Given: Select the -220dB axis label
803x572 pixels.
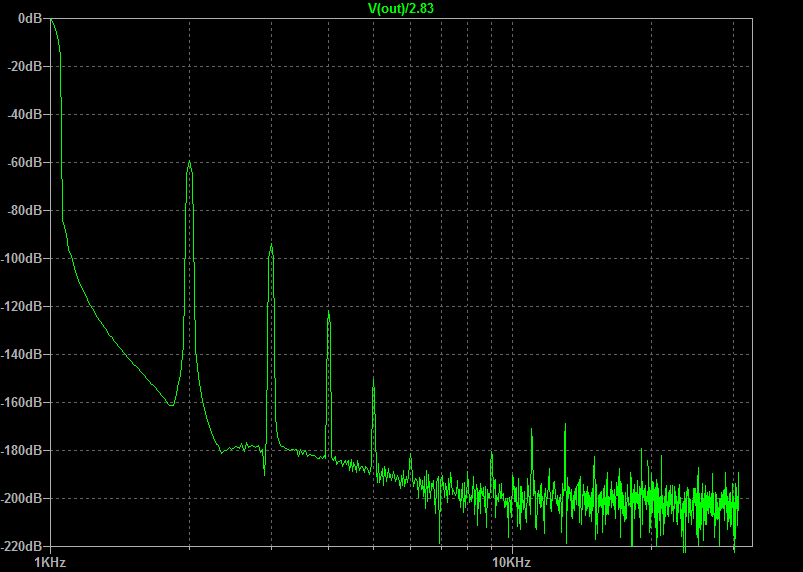Looking at the screenshot, I should pyautogui.click(x=22, y=546).
